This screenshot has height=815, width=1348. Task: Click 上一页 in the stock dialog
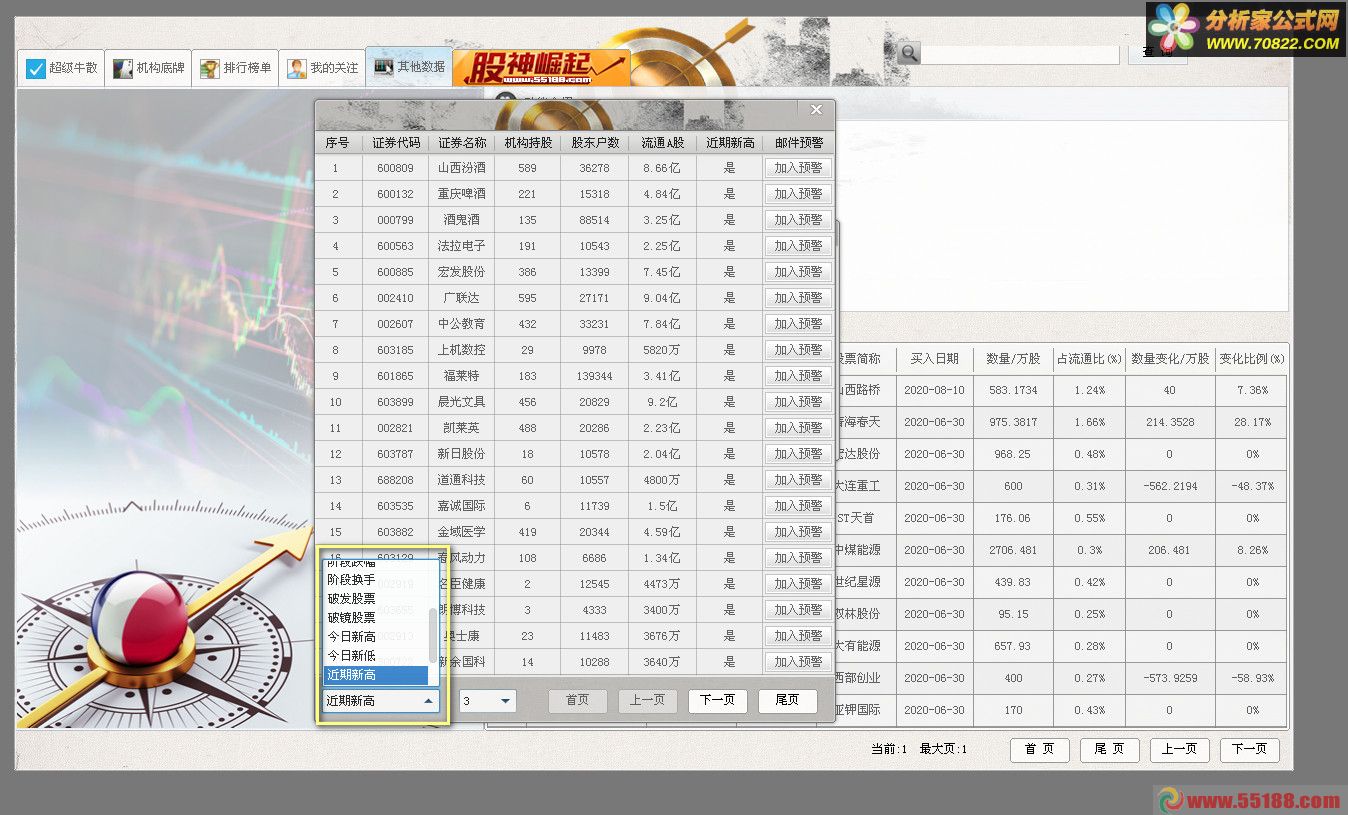(x=648, y=700)
